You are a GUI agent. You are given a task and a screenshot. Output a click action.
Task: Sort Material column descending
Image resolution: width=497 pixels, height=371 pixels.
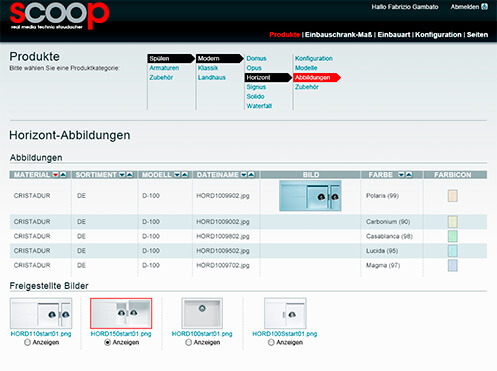pyautogui.click(x=55, y=175)
